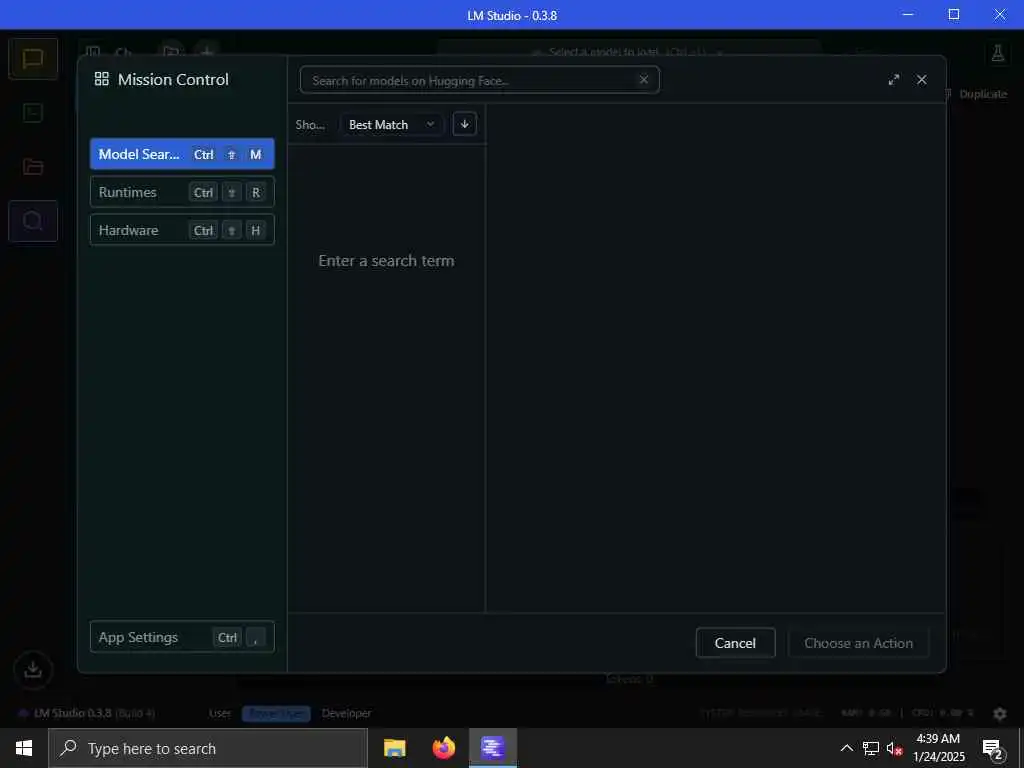Screen dimensions: 1024x768
Task: Open the Windows Start menu
Action: 24,748
